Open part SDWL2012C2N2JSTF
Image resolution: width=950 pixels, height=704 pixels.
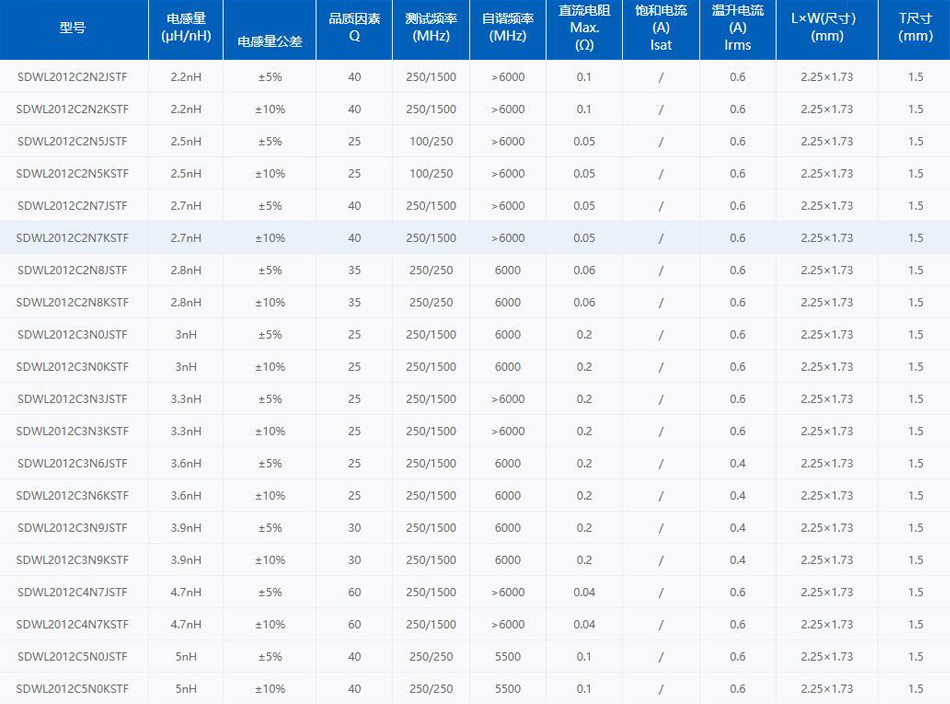click(x=72, y=77)
